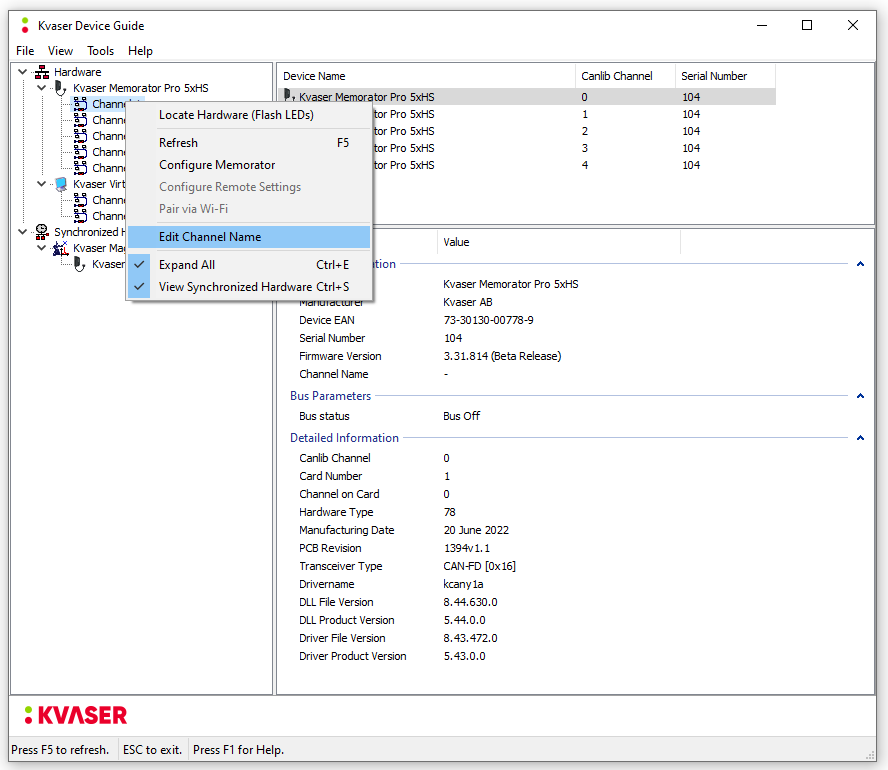The width and height of the screenshot is (888, 770).
Task: Select the device row with Canlib Channel 2
Action: pos(527,131)
